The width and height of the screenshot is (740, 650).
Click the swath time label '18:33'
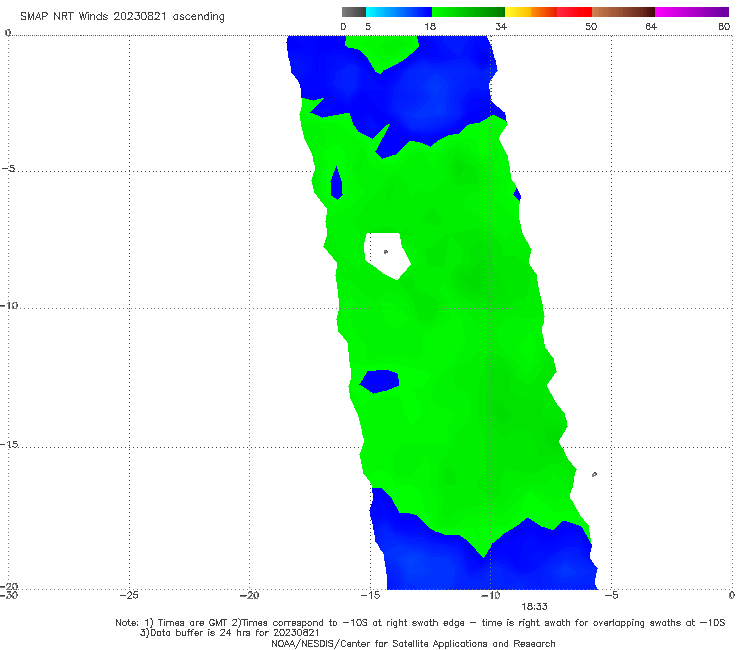[x=534, y=607]
